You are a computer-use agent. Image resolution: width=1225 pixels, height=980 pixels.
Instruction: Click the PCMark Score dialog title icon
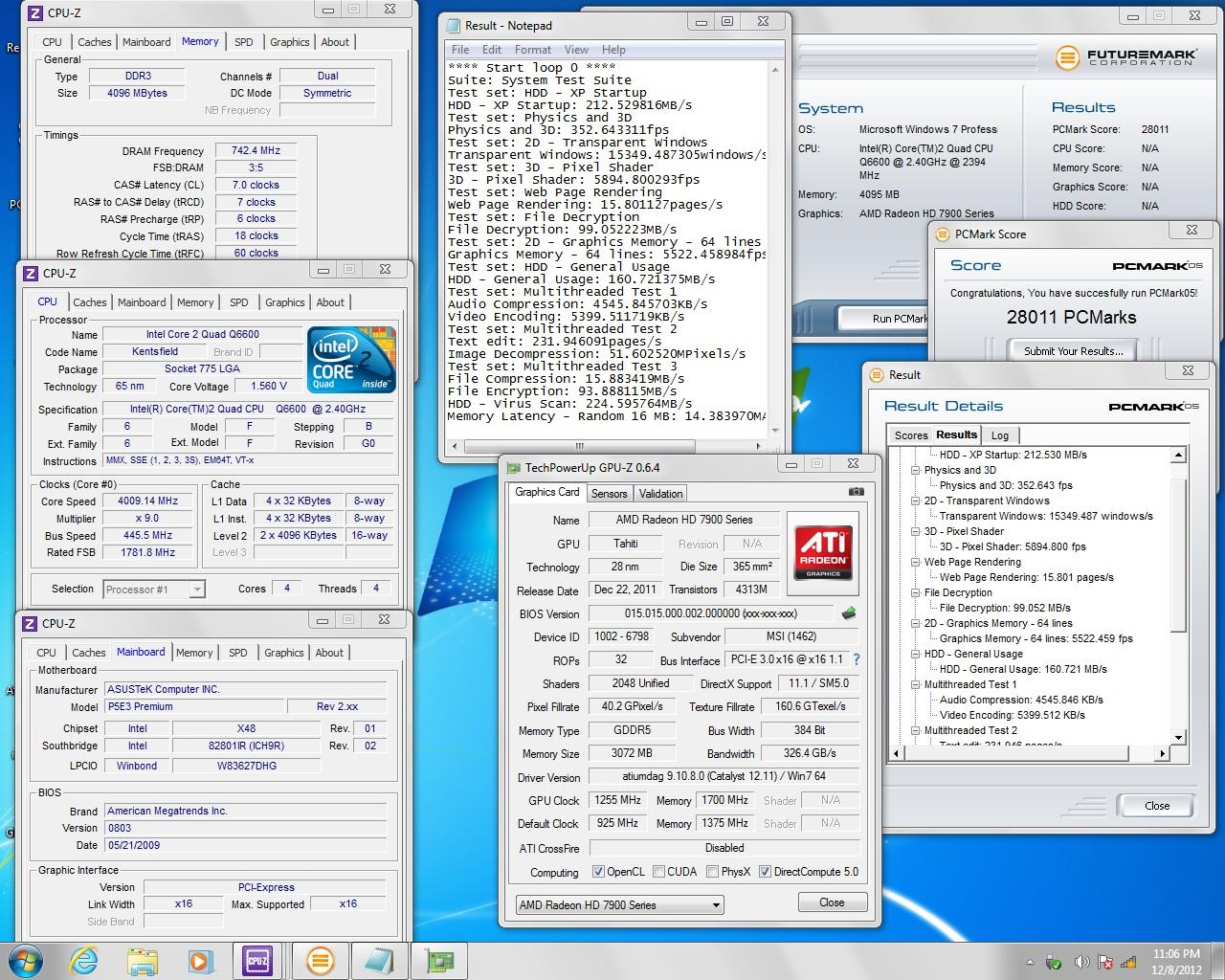tap(942, 234)
